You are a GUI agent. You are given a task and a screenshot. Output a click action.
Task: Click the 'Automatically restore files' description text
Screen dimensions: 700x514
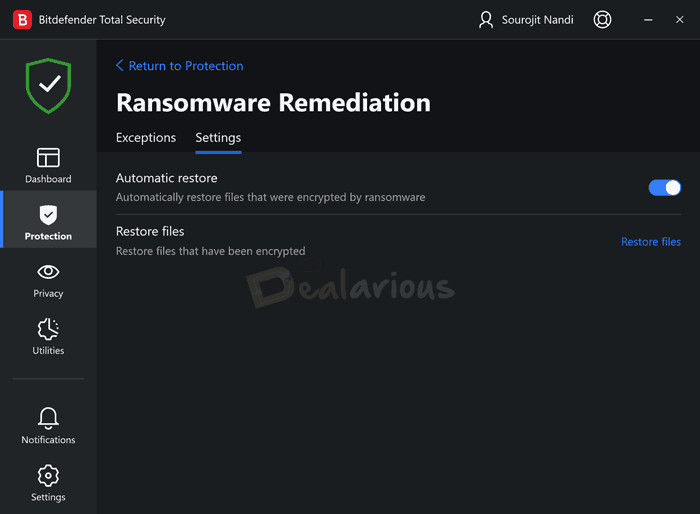[x=271, y=197]
